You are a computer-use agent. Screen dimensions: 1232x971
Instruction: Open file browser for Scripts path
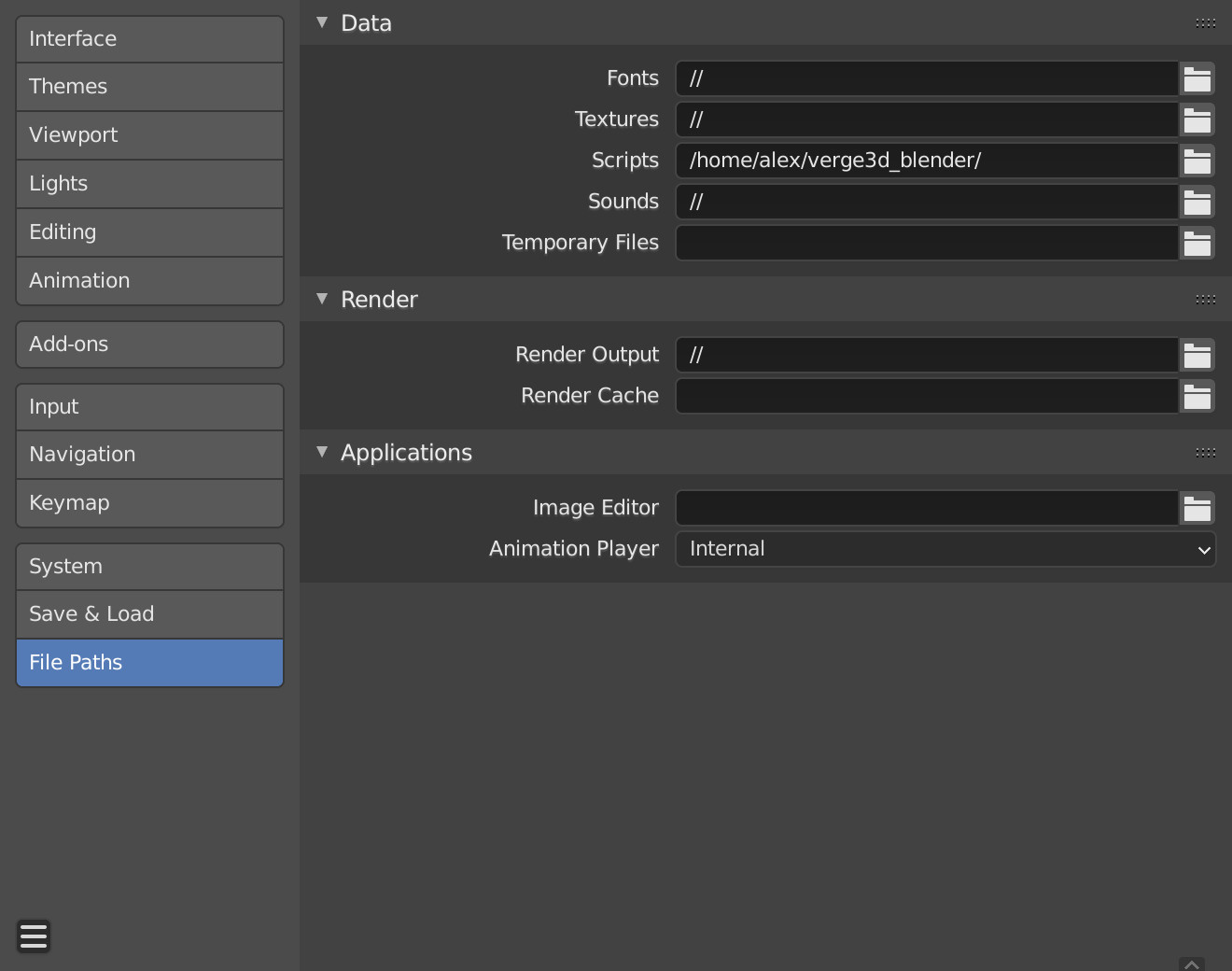(x=1197, y=161)
